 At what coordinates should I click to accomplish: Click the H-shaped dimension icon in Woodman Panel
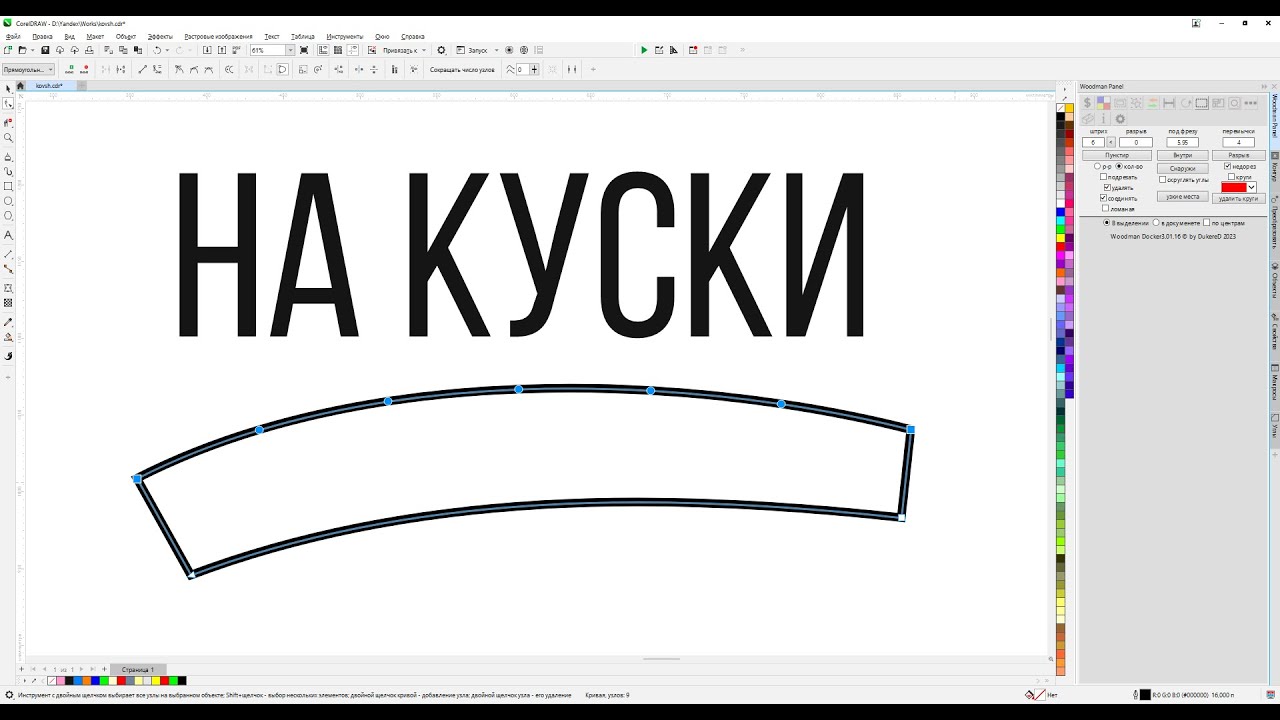click(1169, 103)
